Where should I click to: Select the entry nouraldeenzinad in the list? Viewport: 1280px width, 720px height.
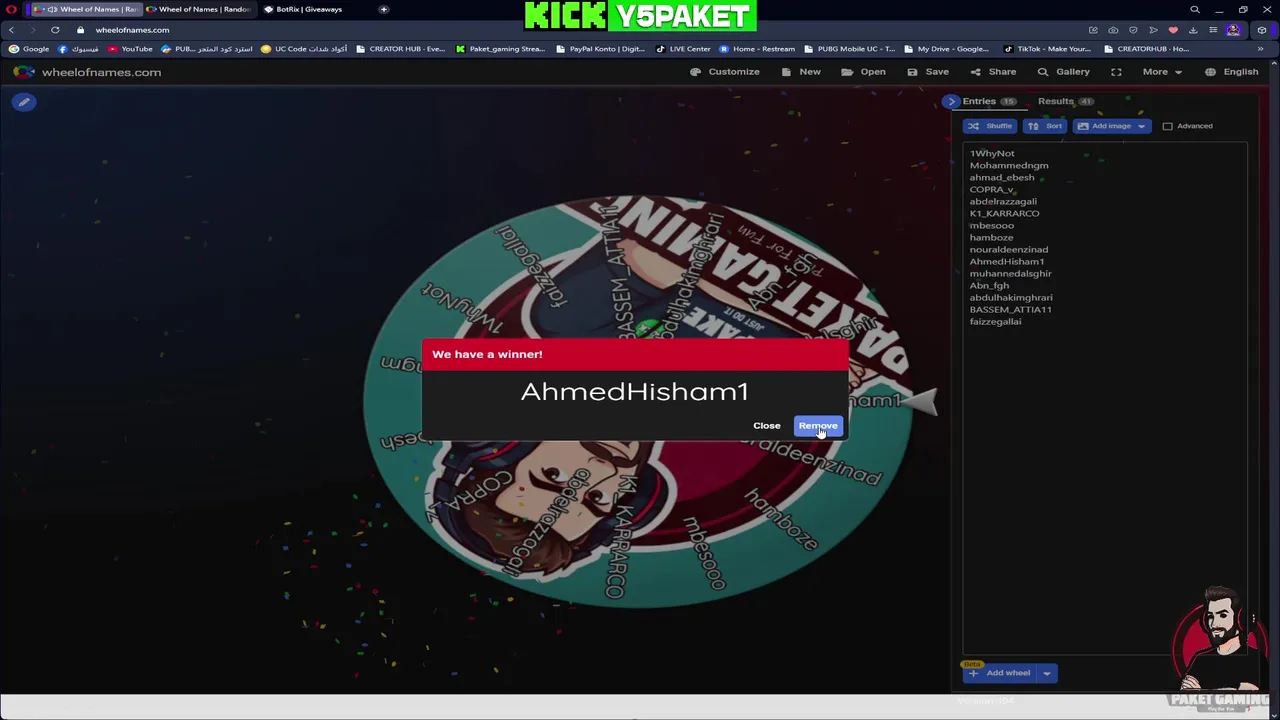(1009, 249)
